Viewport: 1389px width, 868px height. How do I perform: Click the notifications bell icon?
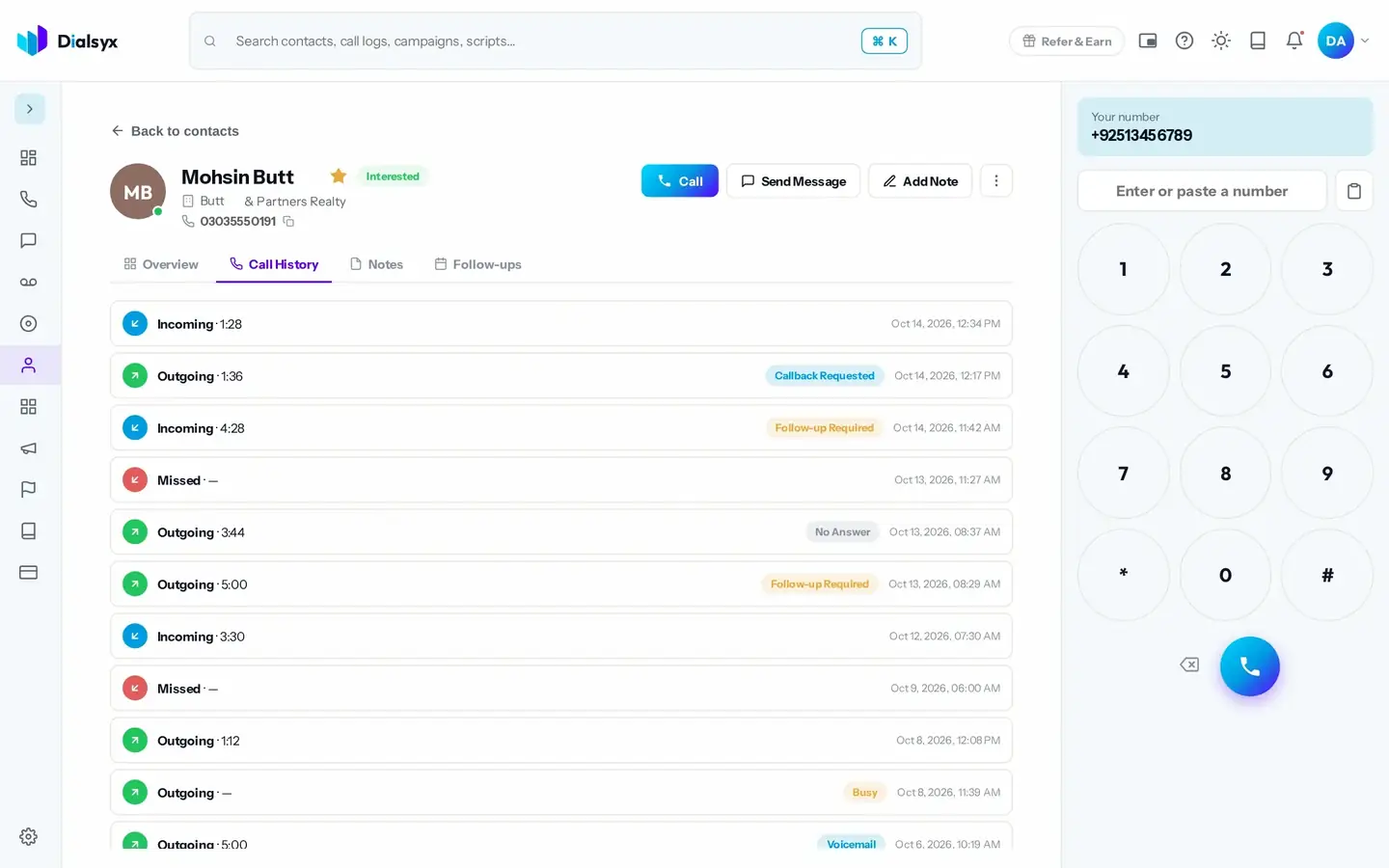1294,41
